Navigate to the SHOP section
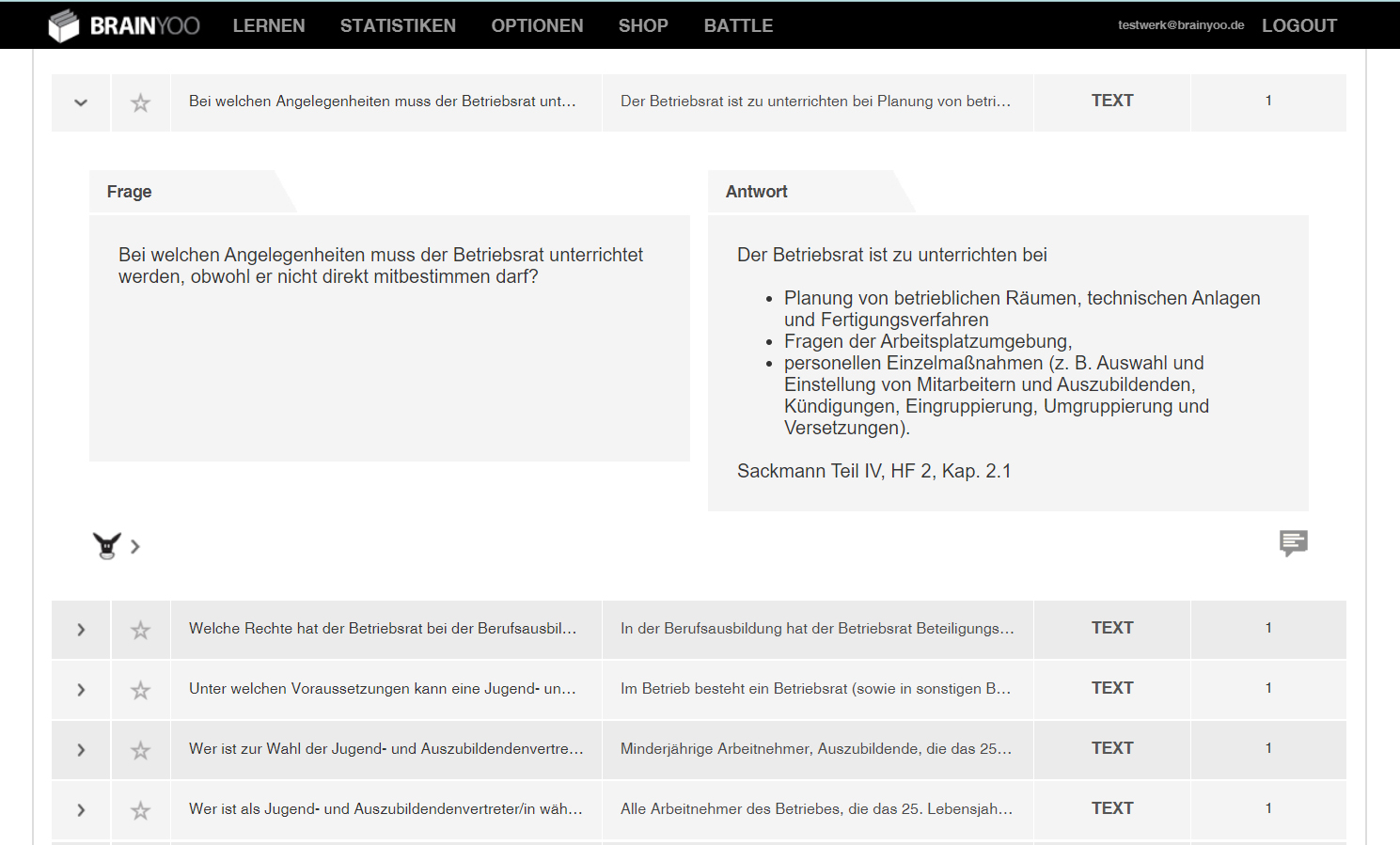 tap(643, 25)
